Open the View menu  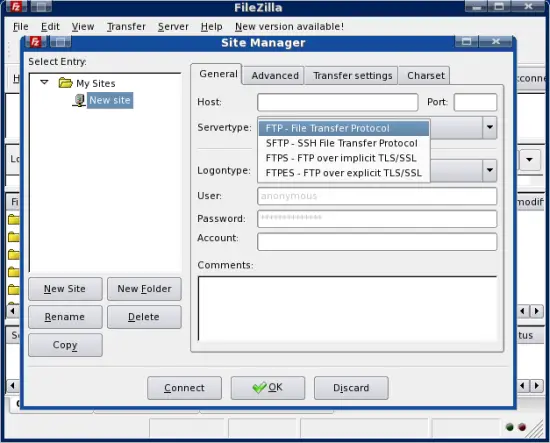coord(83,27)
